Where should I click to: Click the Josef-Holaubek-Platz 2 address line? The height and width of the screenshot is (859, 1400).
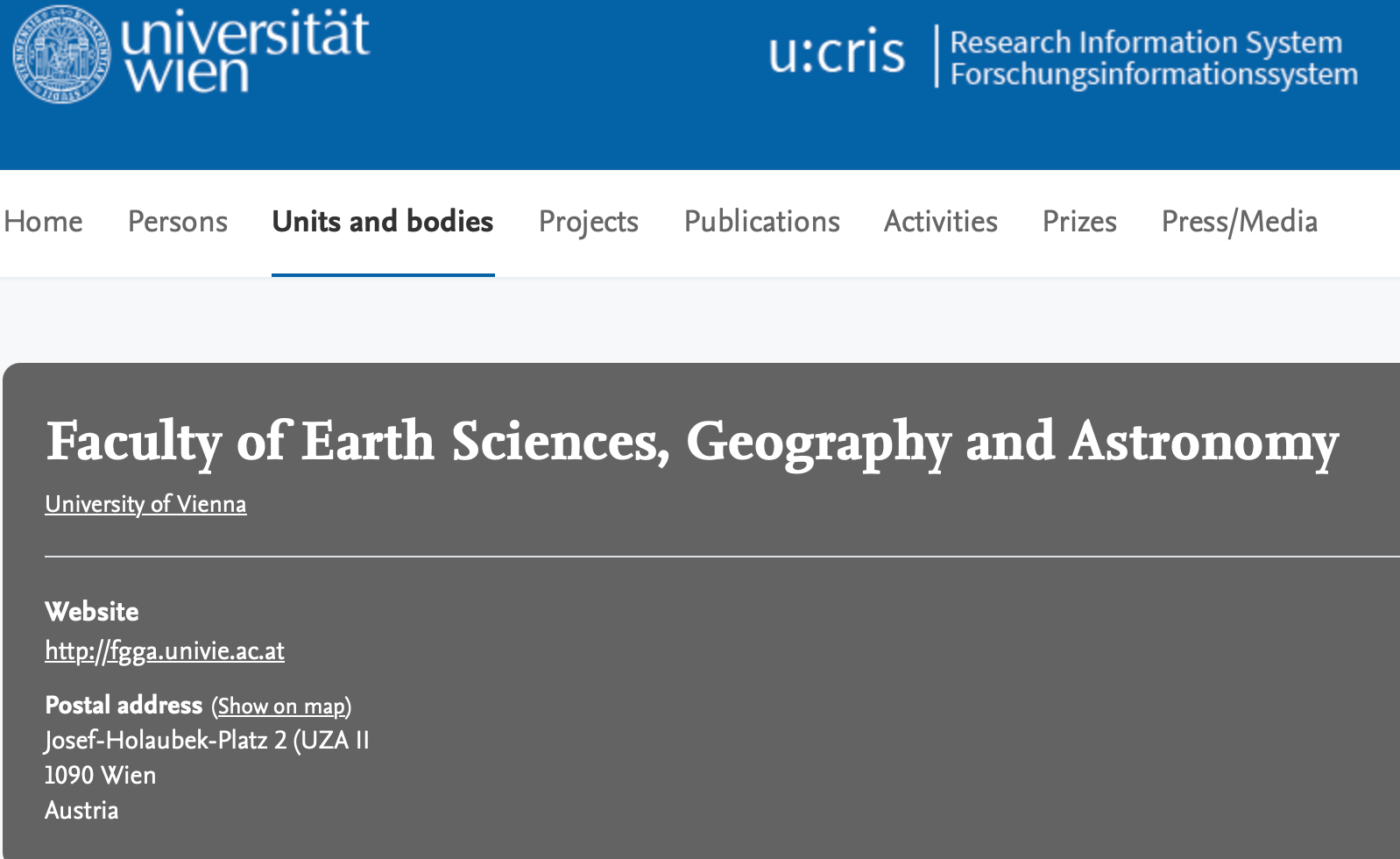pos(207,741)
